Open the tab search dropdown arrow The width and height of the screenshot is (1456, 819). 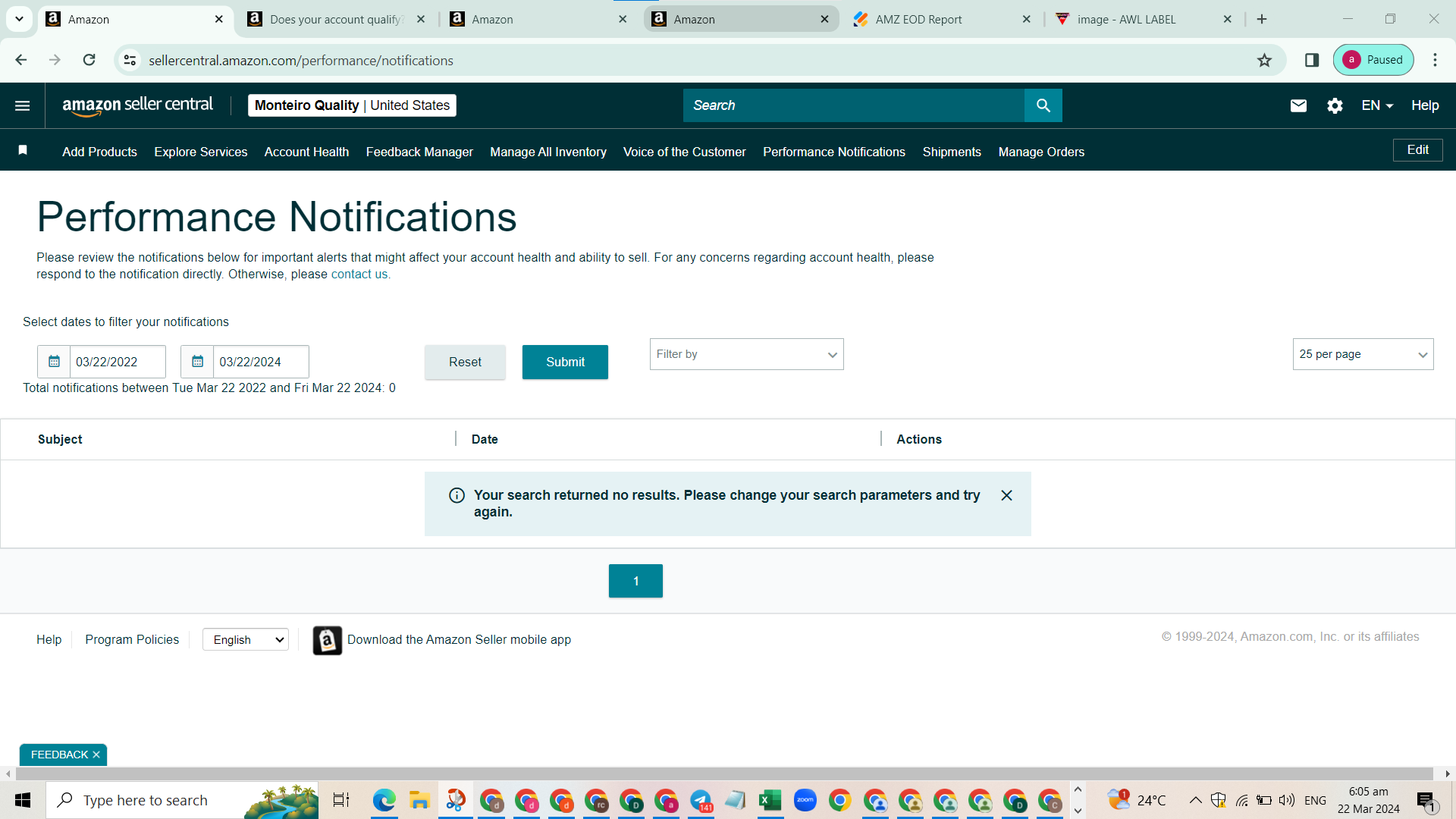coord(19,19)
